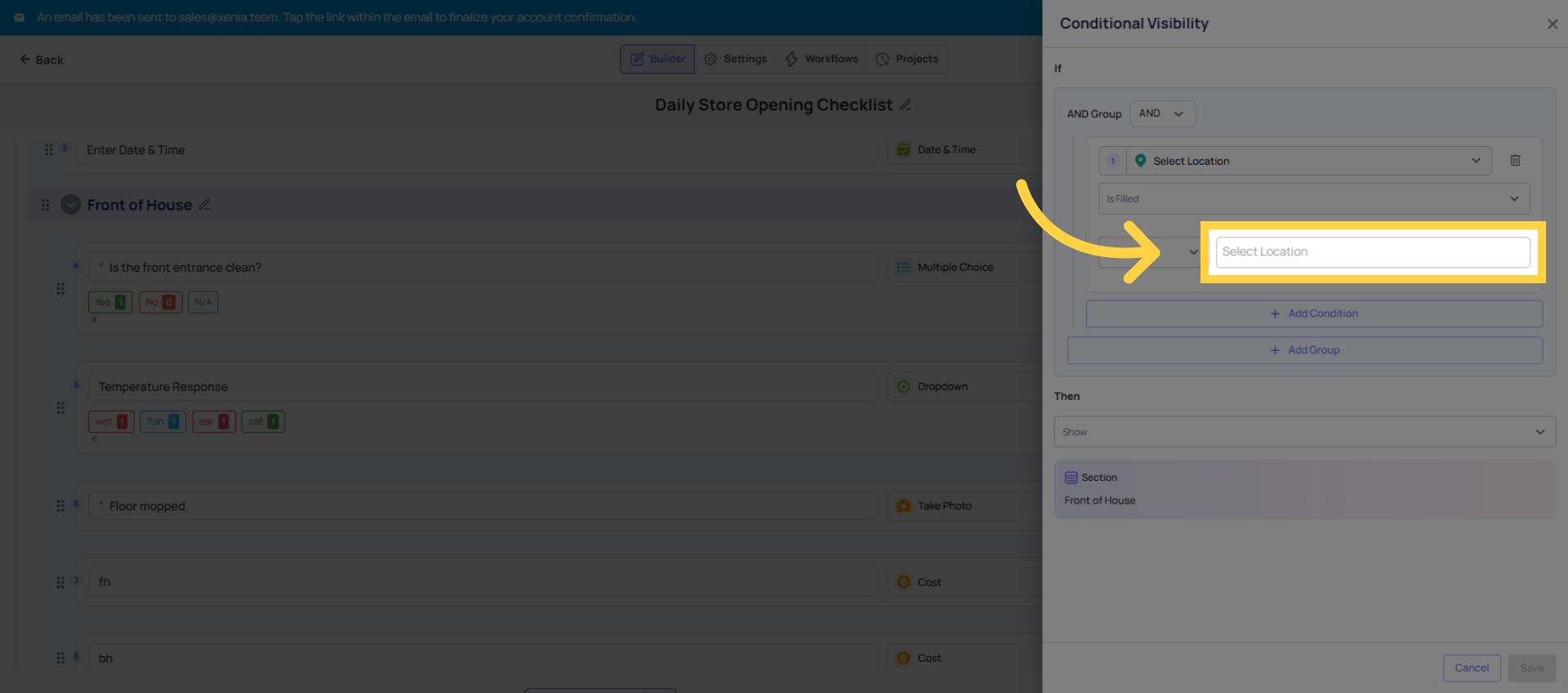The height and width of the screenshot is (693, 1568).
Task: Open the Show action dropdown
Action: click(1305, 432)
